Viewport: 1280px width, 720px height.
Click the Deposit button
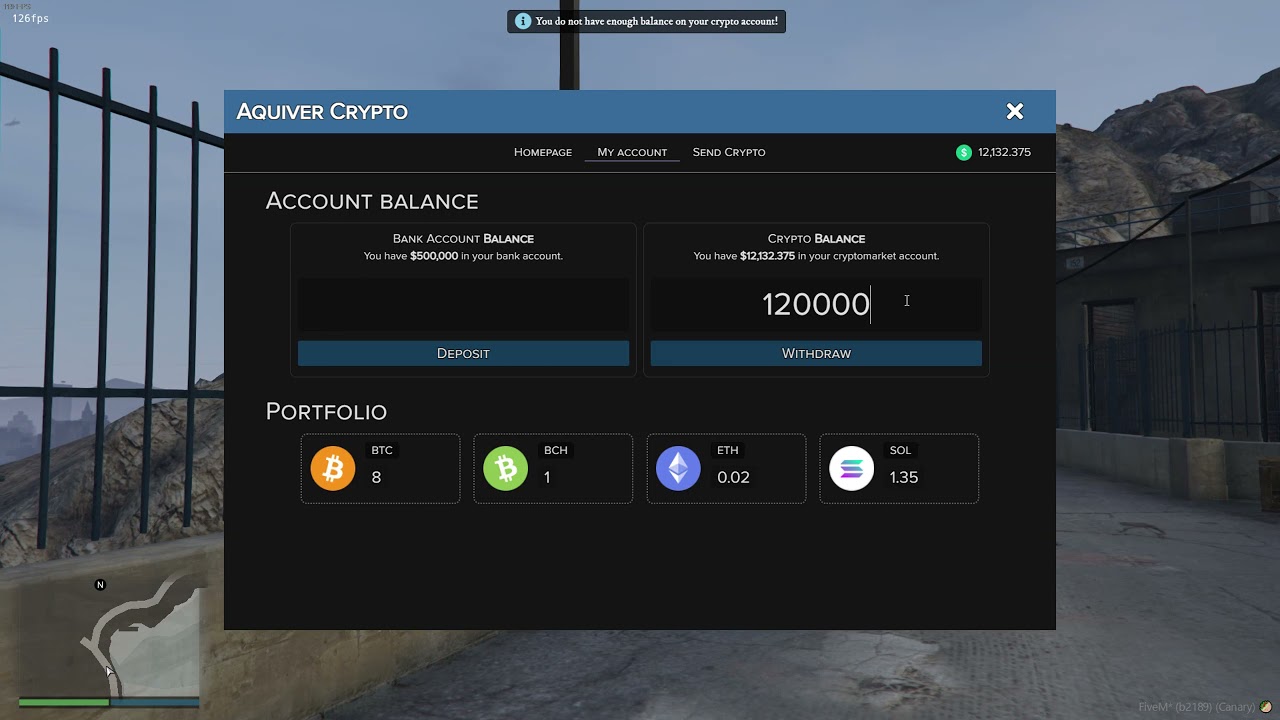pos(463,353)
